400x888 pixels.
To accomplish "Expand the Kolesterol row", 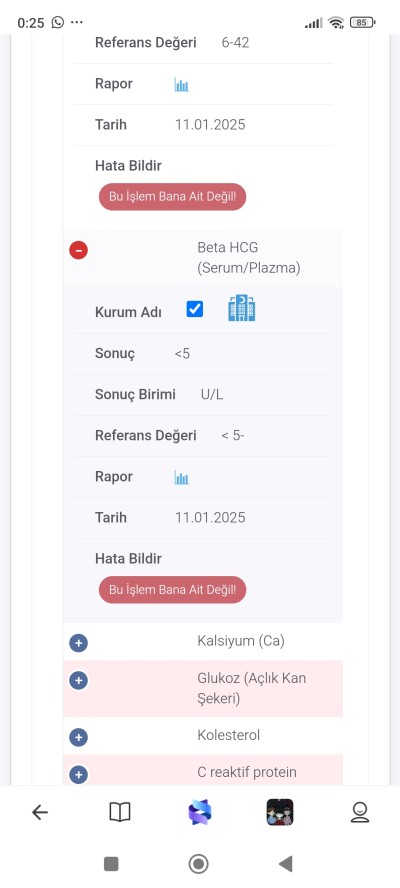I will [x=78, y=737].
